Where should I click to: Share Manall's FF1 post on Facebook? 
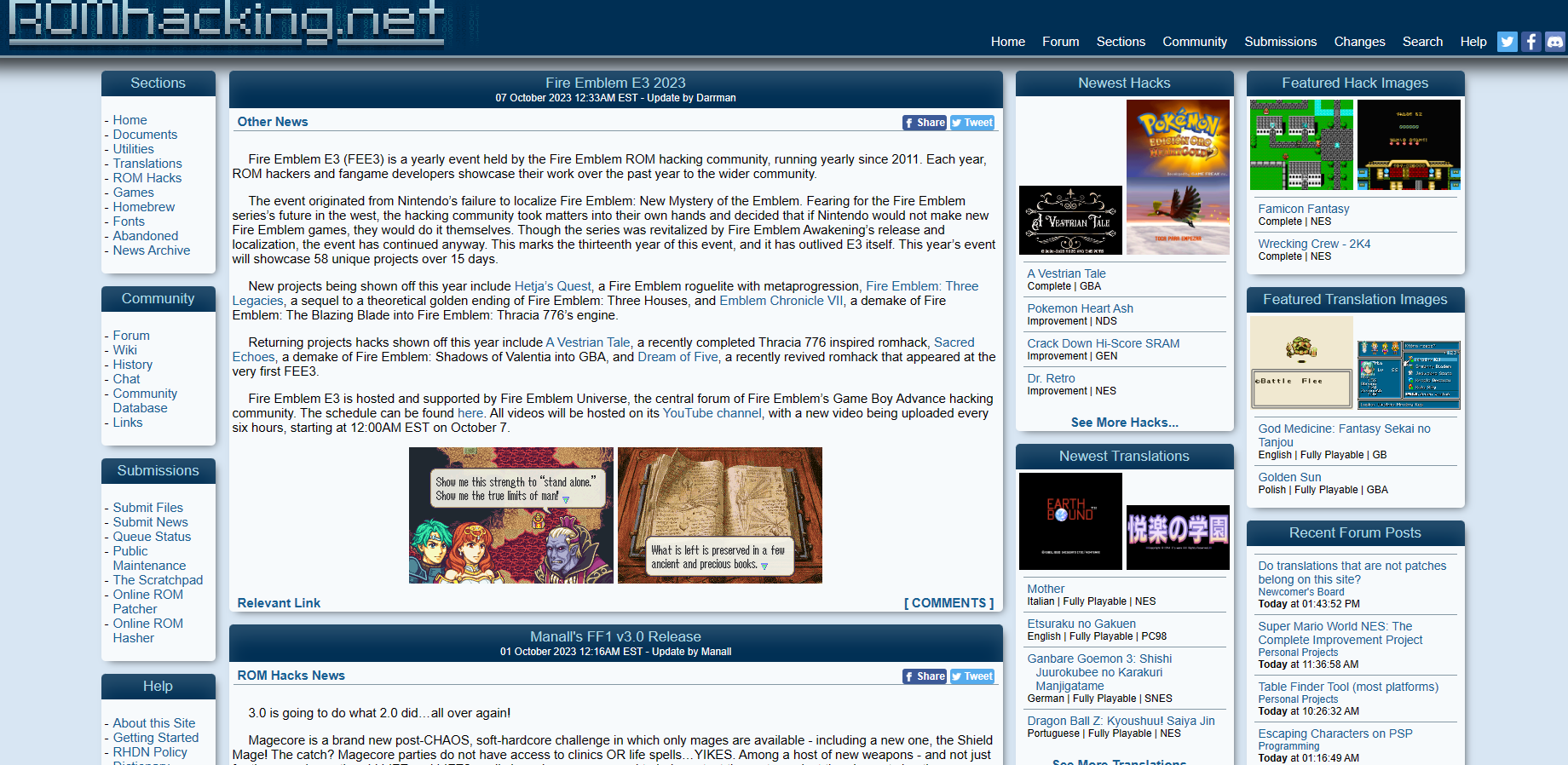click(x=925, y=676)
